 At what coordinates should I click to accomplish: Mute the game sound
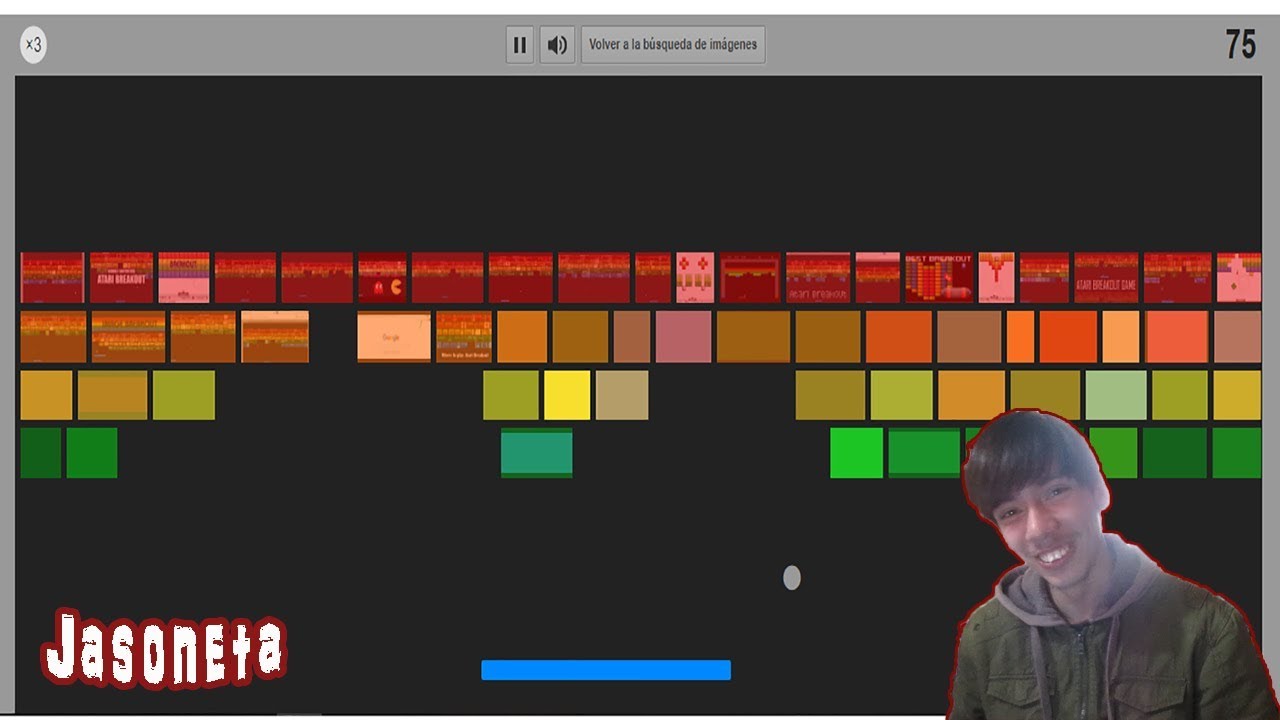click(x=557, y=45)
